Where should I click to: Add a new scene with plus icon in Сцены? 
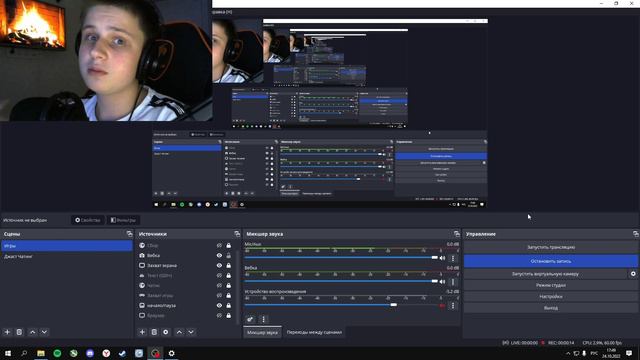7,332
